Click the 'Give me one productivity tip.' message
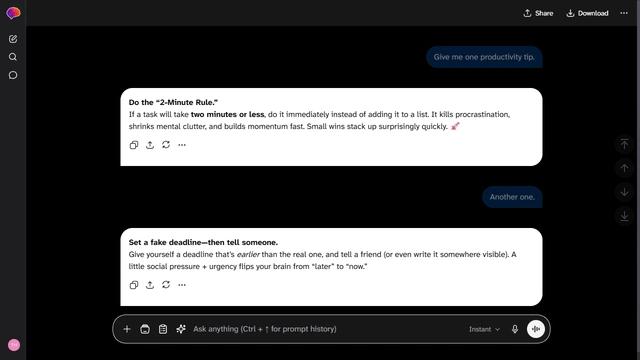Screen dimensions: 640x360 coord(484,57)
